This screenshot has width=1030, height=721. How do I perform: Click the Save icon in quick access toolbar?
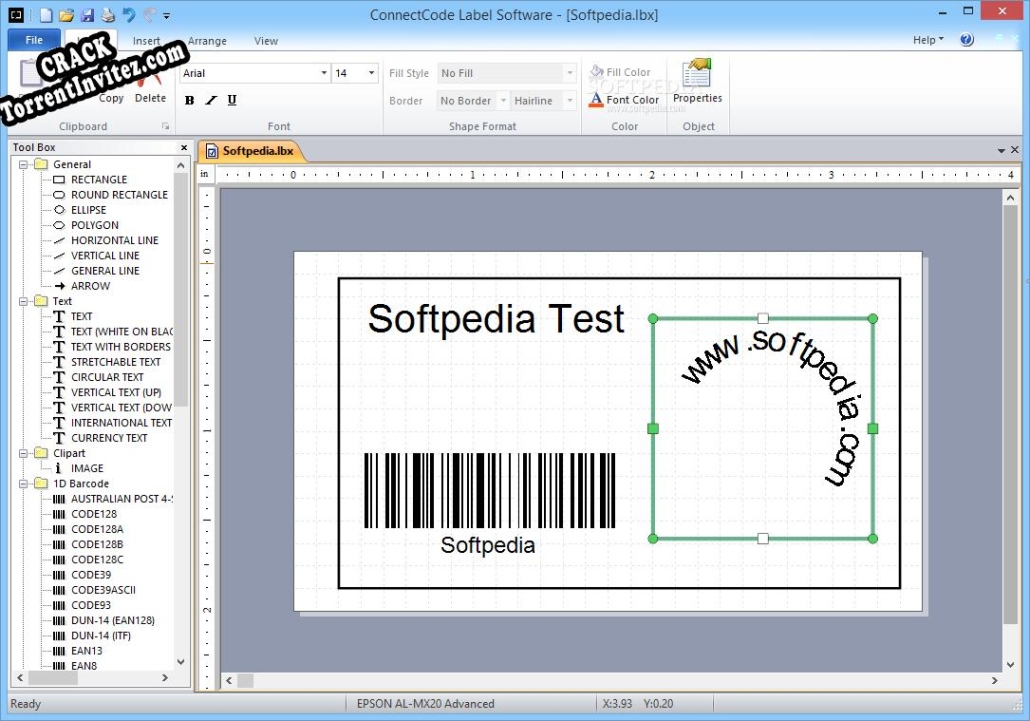click(x=87, y=14)
